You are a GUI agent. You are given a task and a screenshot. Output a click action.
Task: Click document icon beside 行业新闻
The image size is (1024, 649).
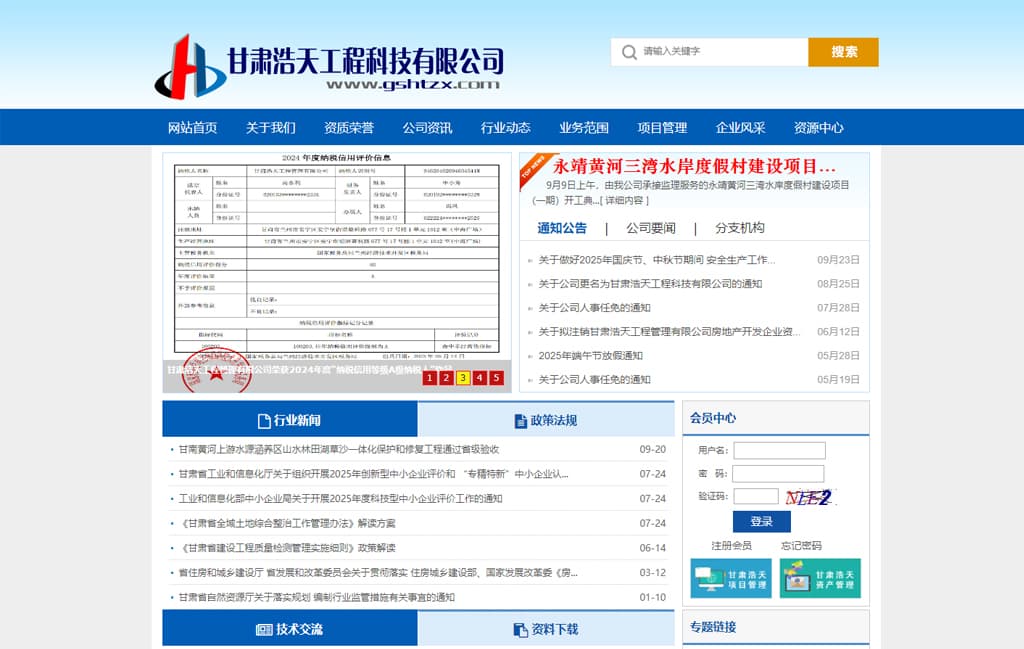[264, 421]
